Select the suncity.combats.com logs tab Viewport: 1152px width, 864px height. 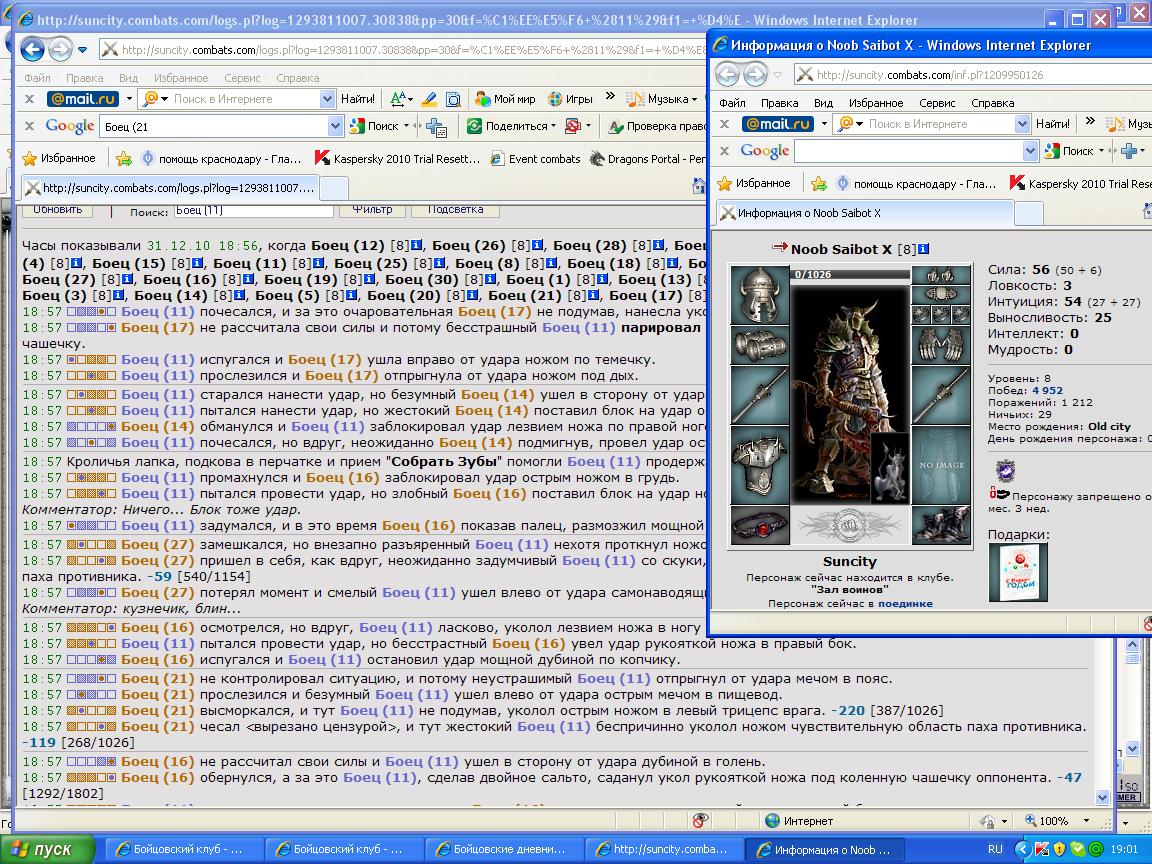coord(170,188)
